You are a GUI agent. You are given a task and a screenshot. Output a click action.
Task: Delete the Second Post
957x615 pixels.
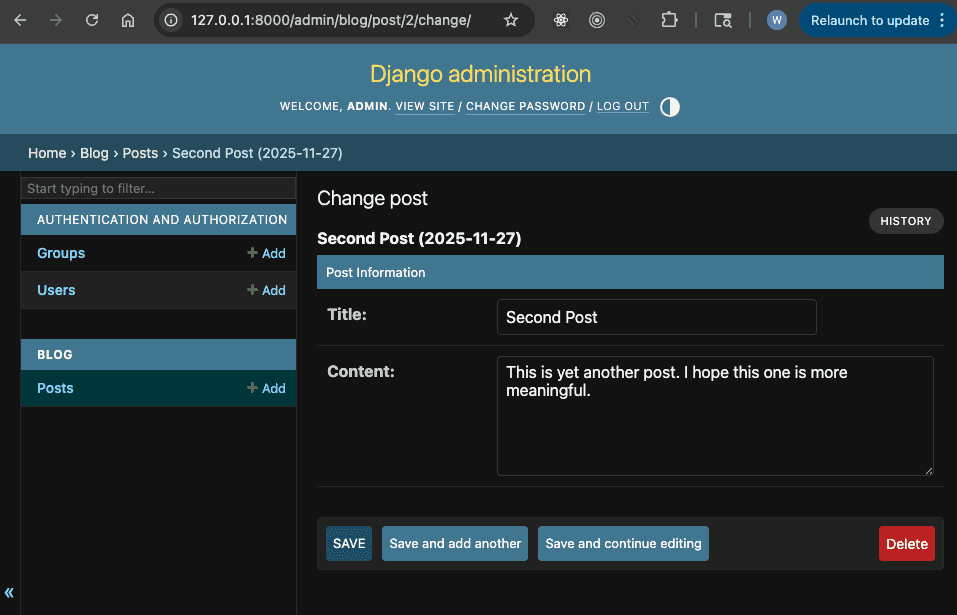click(906, 543)
